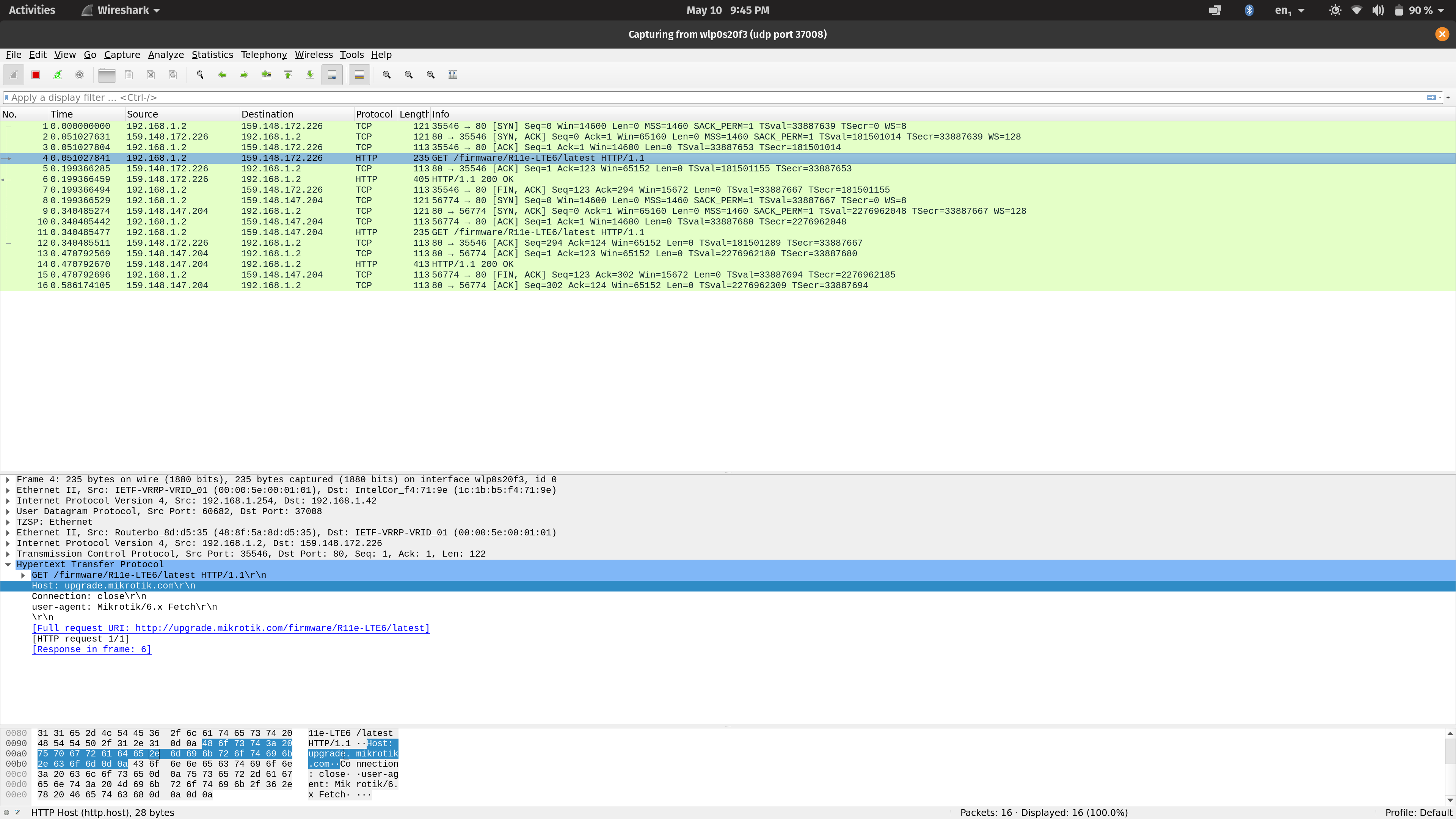This screenshot has height=819, width=1456.
Task: Zoom out on packet text
Action: pos(409,75)
